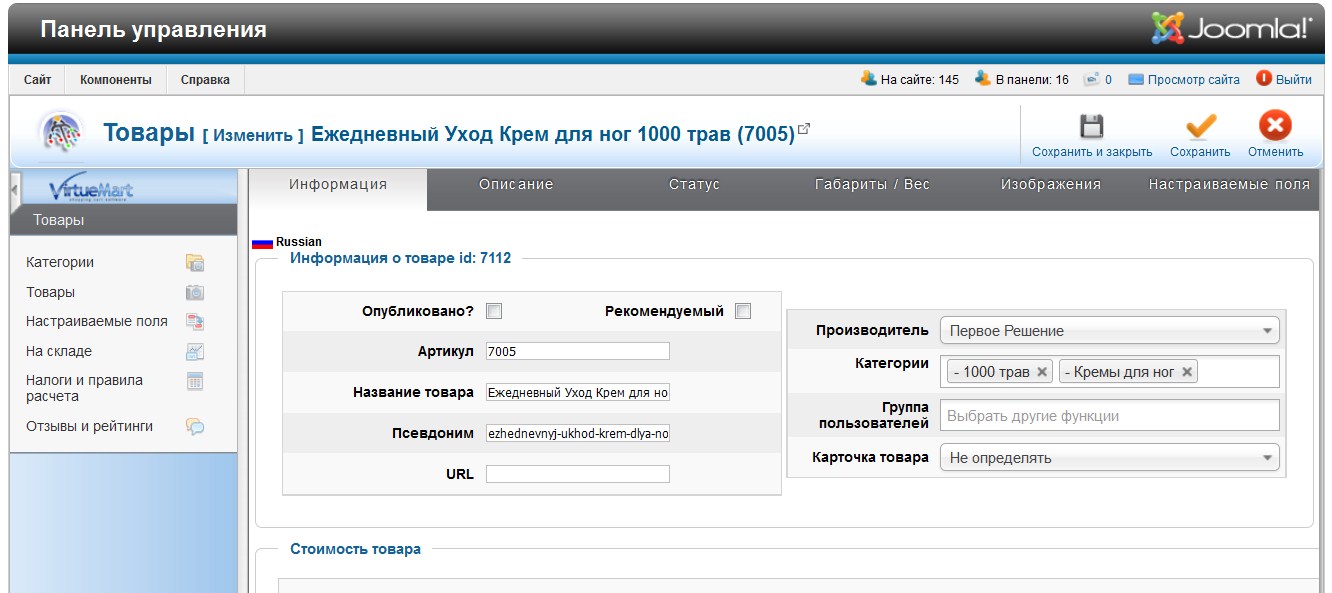Click the red Cancel cross icon

point(1275,126)
